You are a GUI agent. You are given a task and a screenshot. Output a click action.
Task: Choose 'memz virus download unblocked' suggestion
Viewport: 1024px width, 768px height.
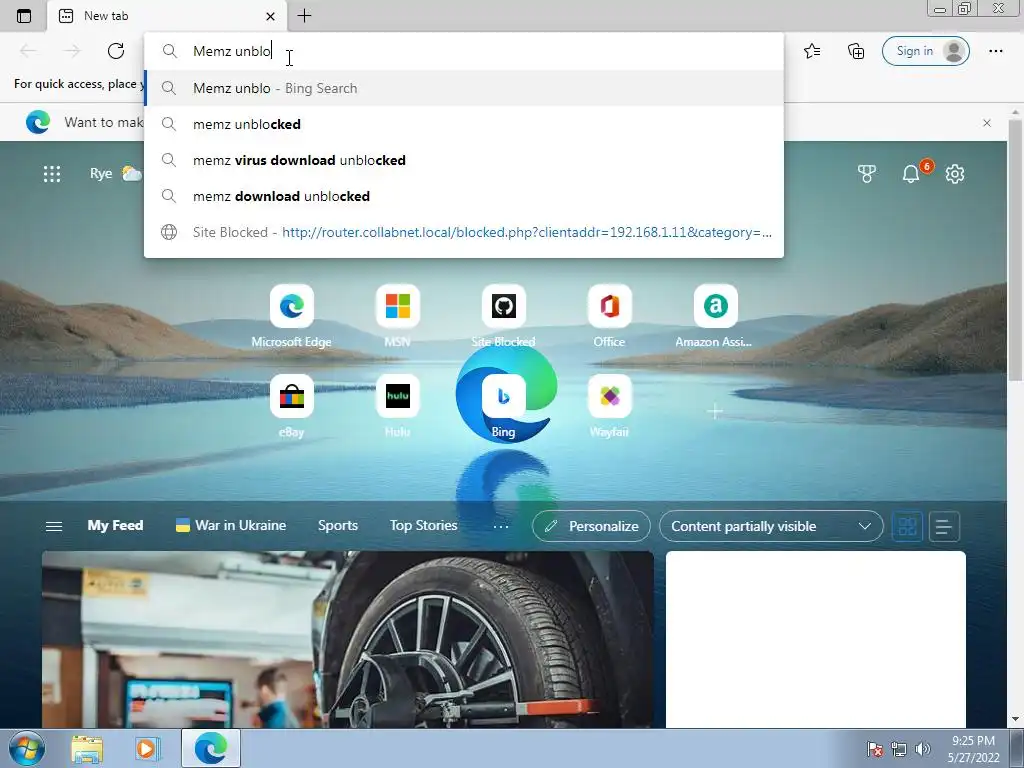[464, 160]
